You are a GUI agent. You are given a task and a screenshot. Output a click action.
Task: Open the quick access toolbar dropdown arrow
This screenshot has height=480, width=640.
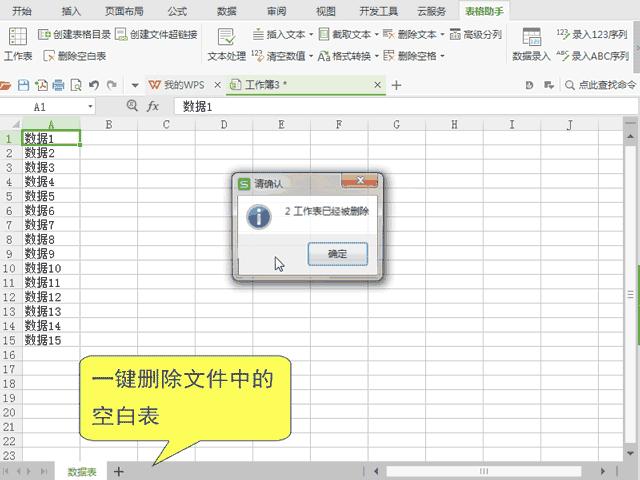(x=135, y=85)
